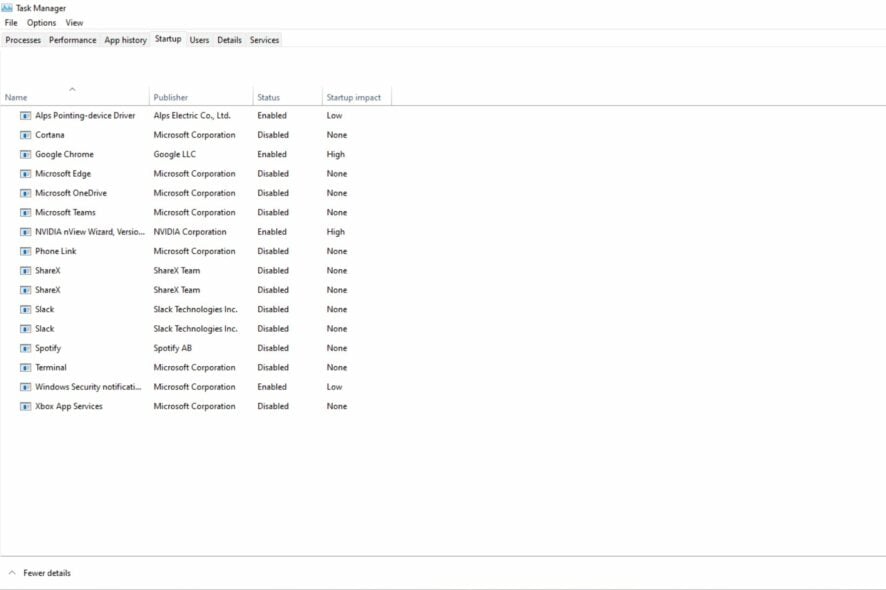Select the Phone Link startup entry

point(55,251)
